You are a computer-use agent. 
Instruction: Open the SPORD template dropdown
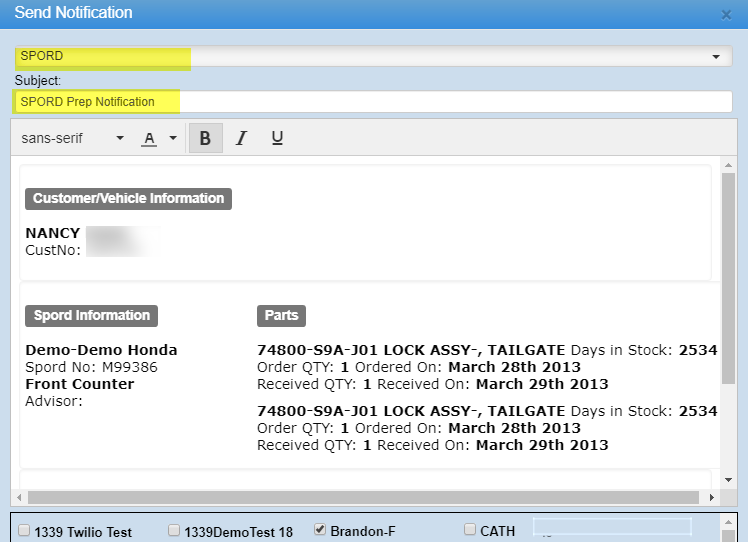coord(715,57)
